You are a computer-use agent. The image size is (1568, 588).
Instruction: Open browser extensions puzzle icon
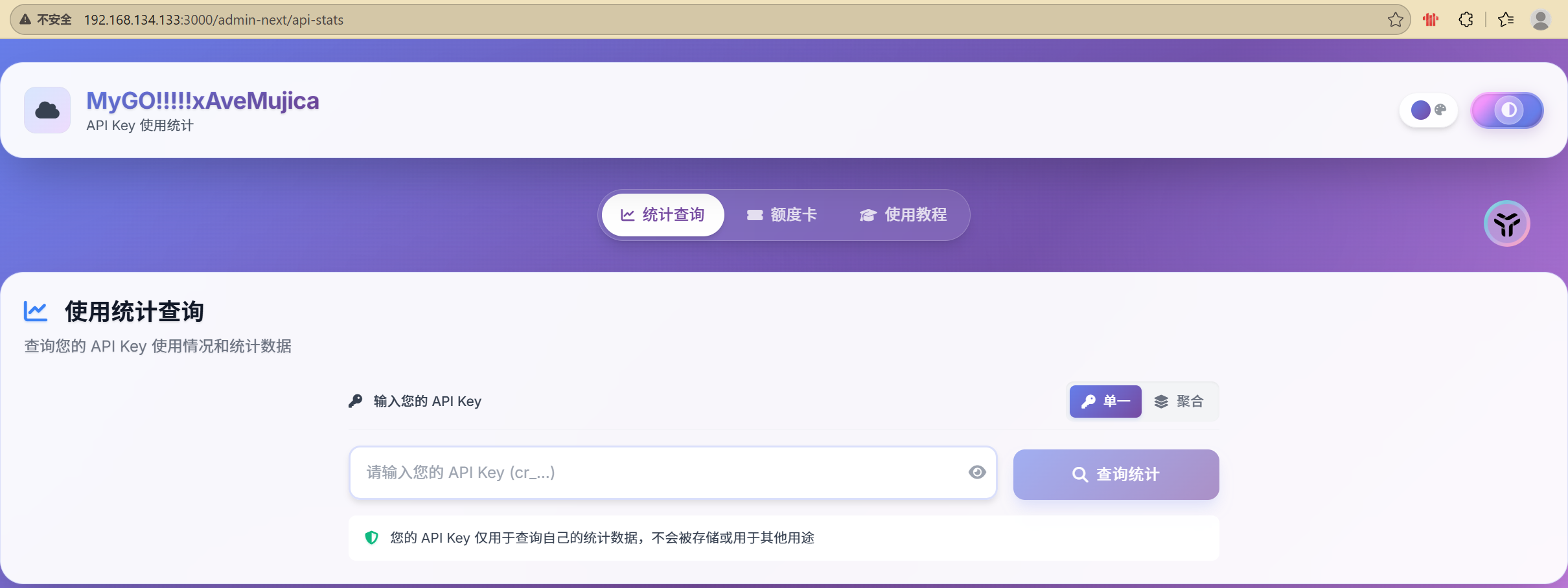point(1466,19)
